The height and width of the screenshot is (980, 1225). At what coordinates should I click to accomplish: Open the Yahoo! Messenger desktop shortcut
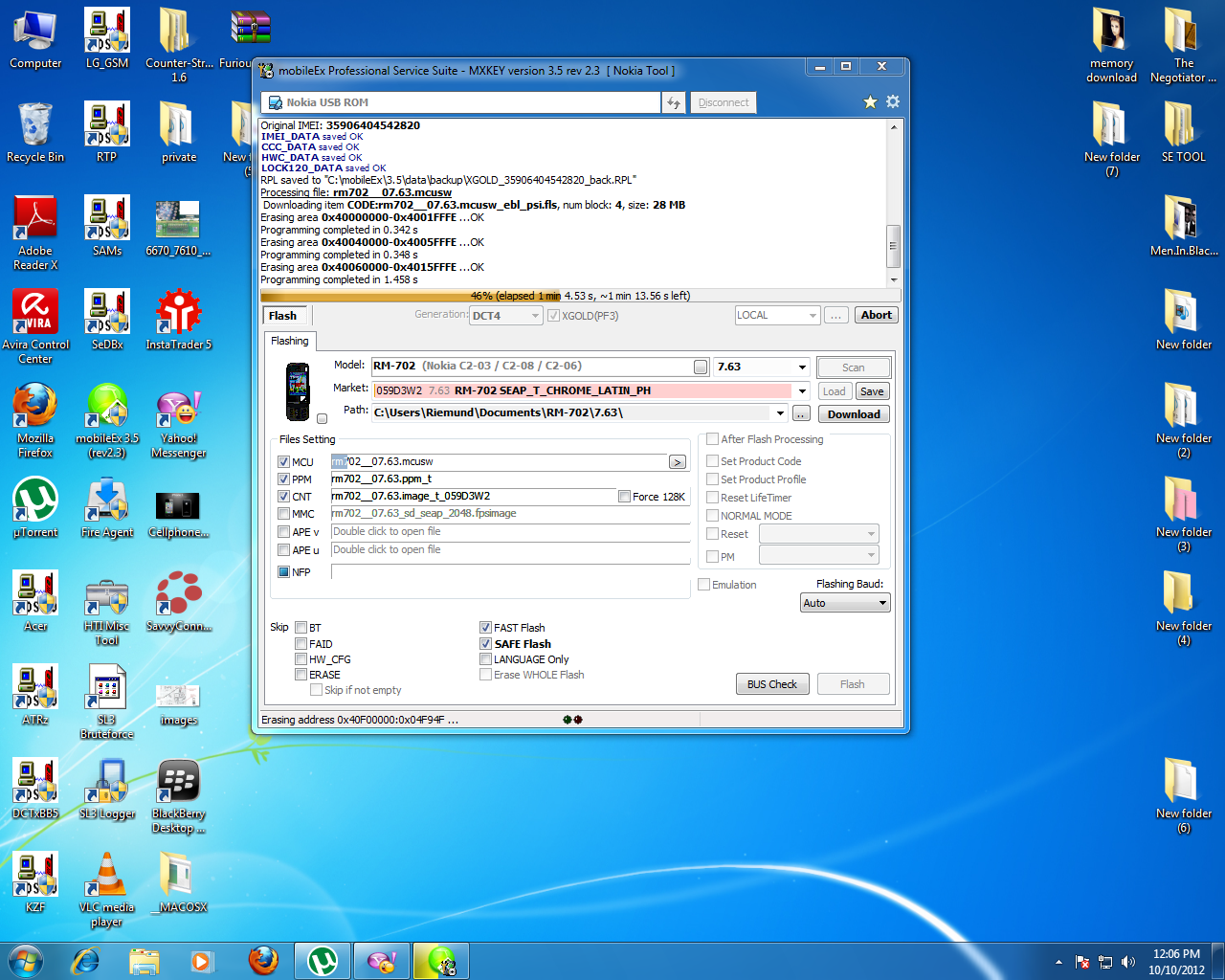pyautogui.click(x=179, y=421)
